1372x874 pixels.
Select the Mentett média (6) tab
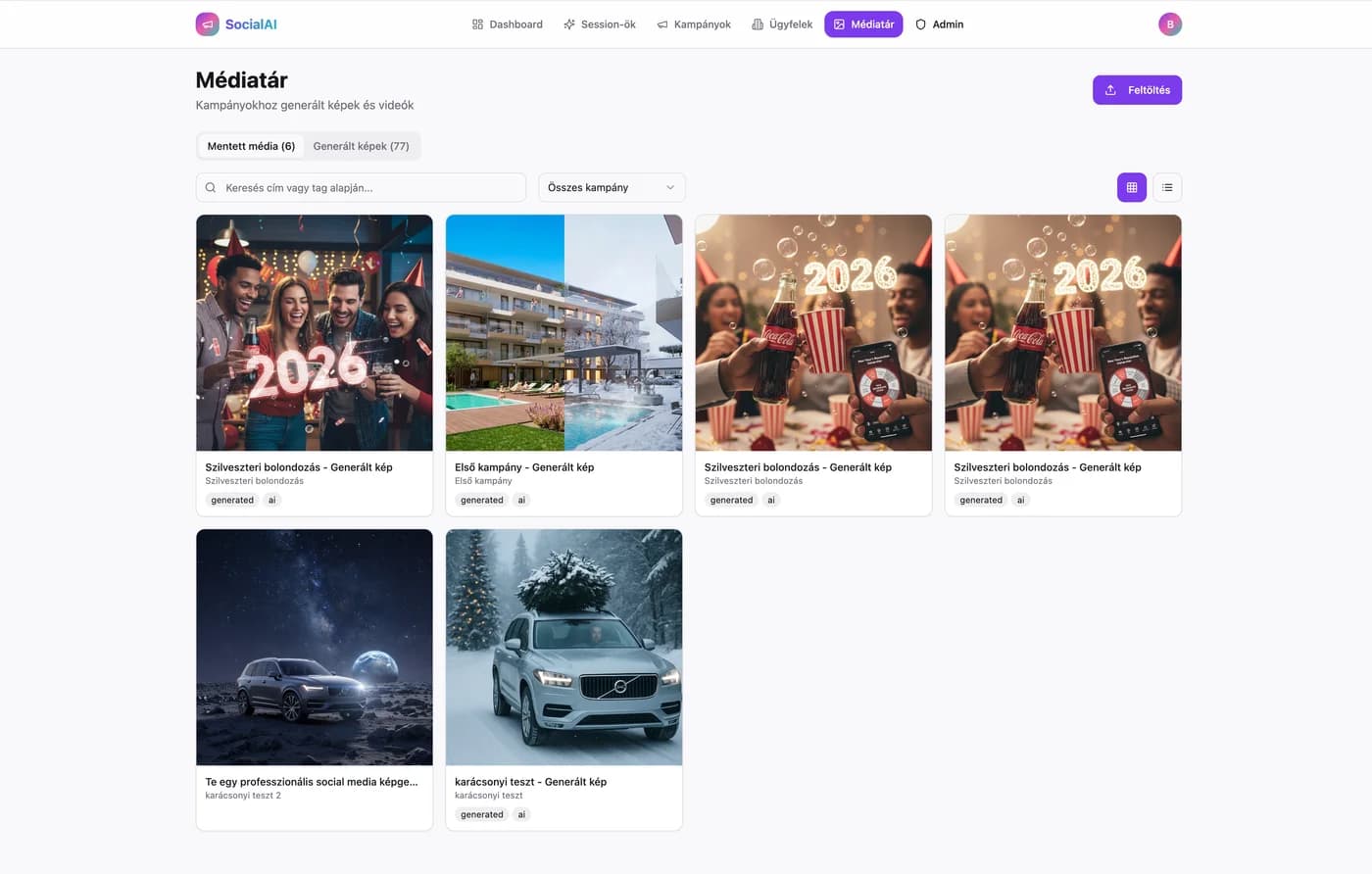point(251,146)
